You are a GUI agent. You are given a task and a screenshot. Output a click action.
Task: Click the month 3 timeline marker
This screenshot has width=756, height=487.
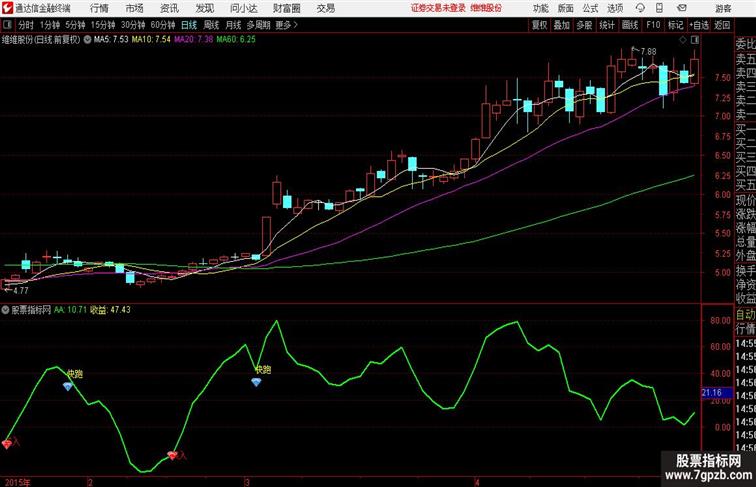click(247, 482)
